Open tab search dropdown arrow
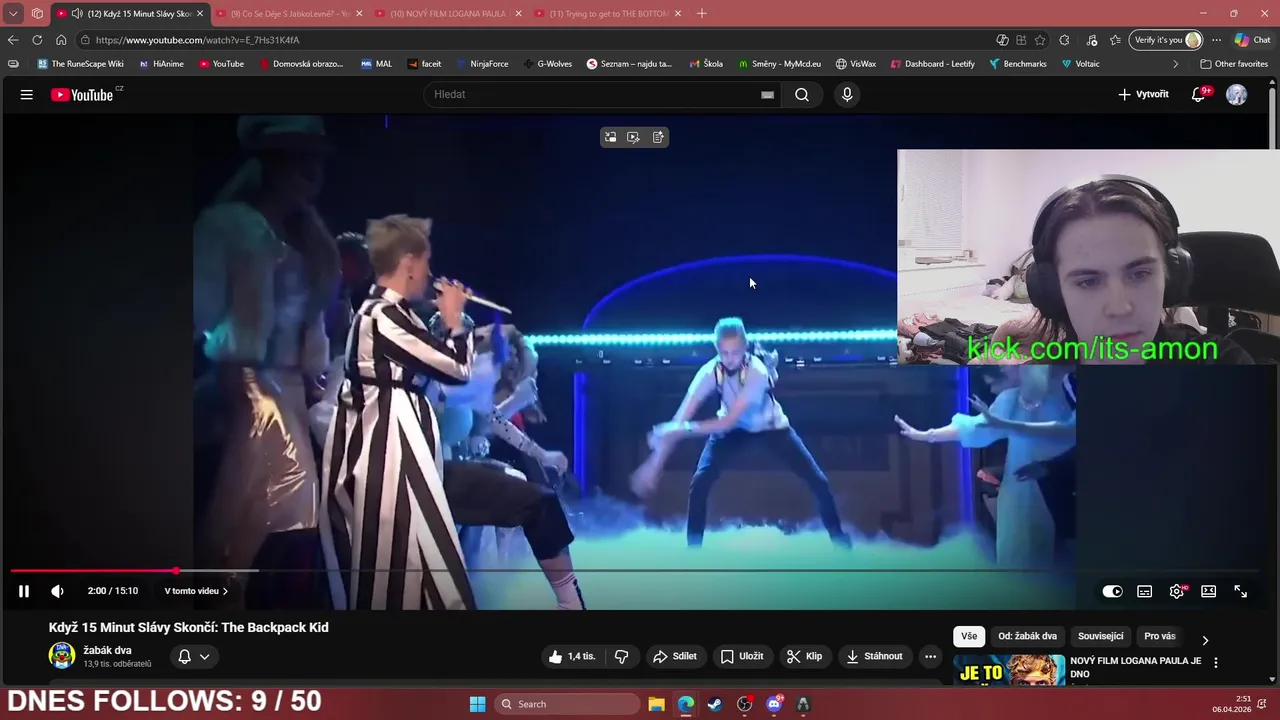 (13, 14)
